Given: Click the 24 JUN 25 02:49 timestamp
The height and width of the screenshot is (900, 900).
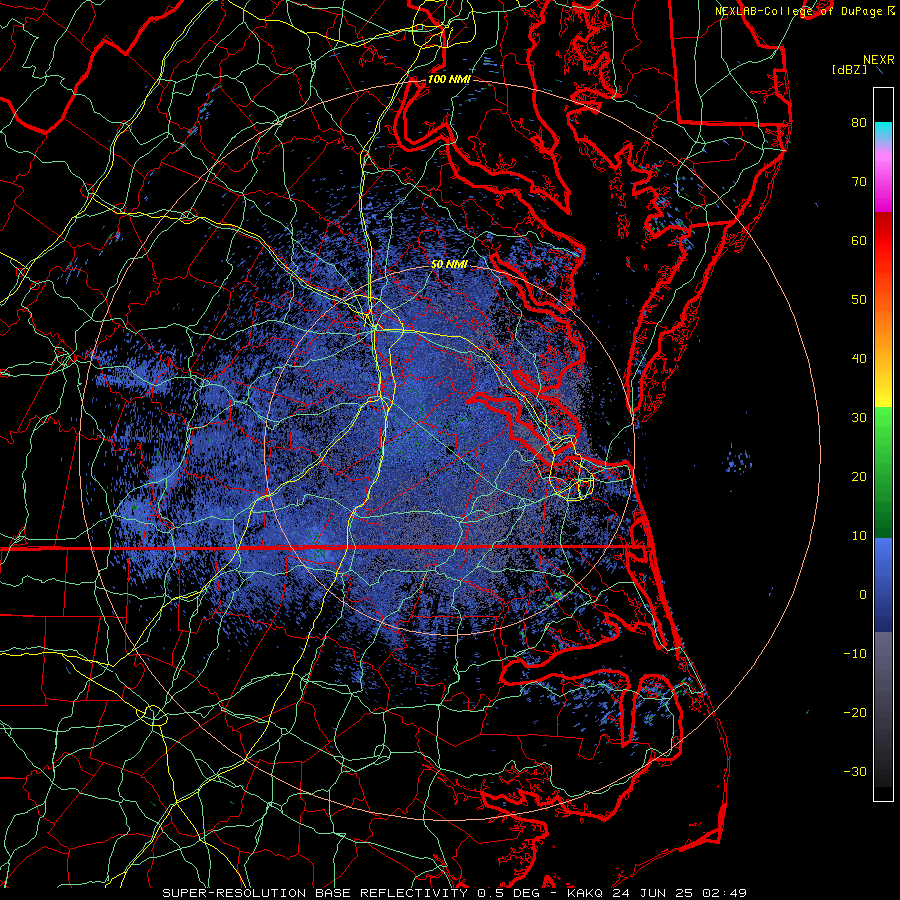Looking at the screenshot, I should (679, 893).
